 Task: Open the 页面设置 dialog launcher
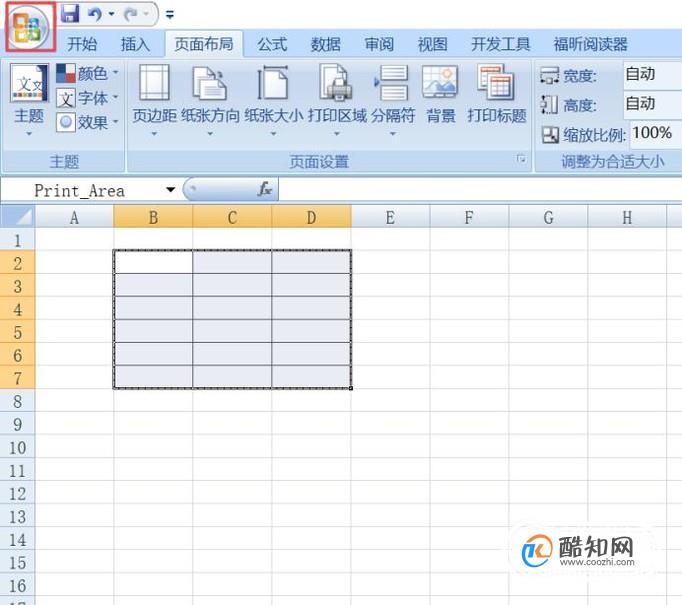click(521, 159)
